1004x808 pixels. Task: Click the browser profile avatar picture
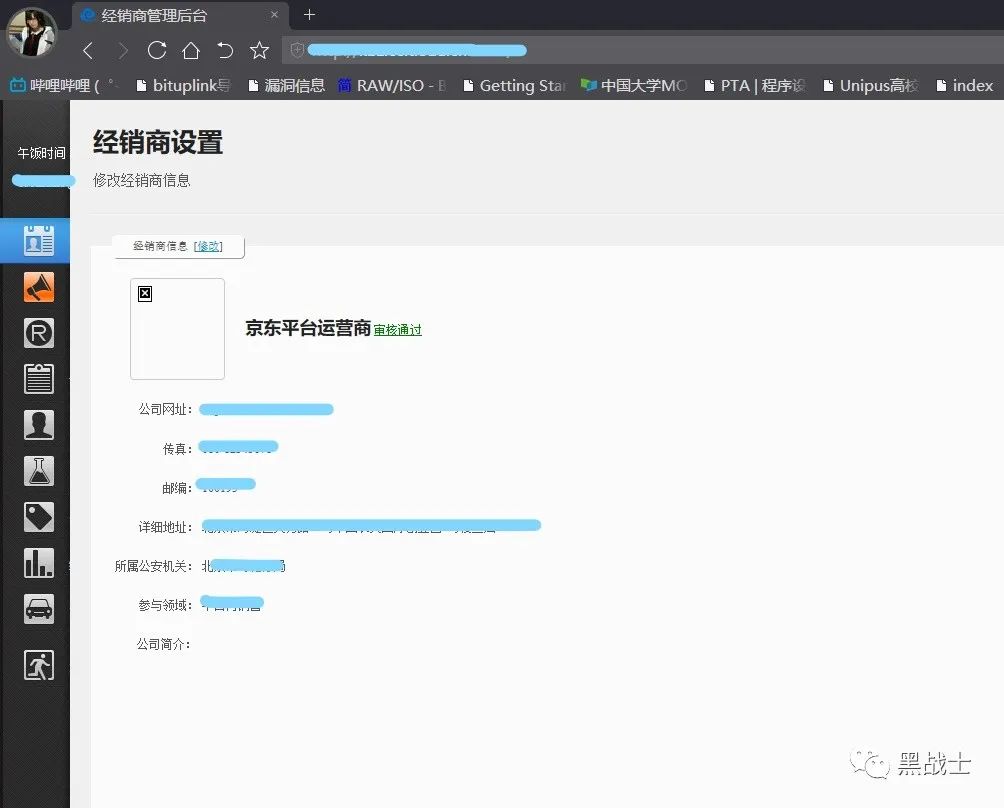(31, 32)
